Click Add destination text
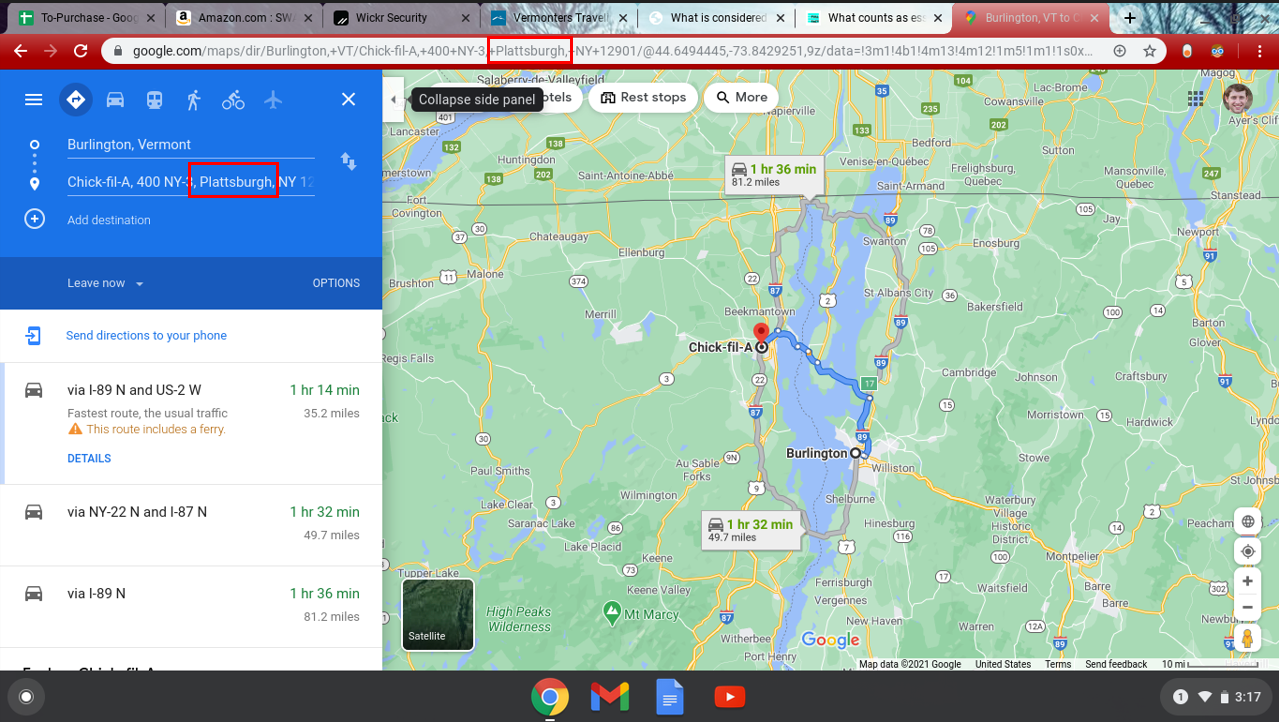 point(109,220)
